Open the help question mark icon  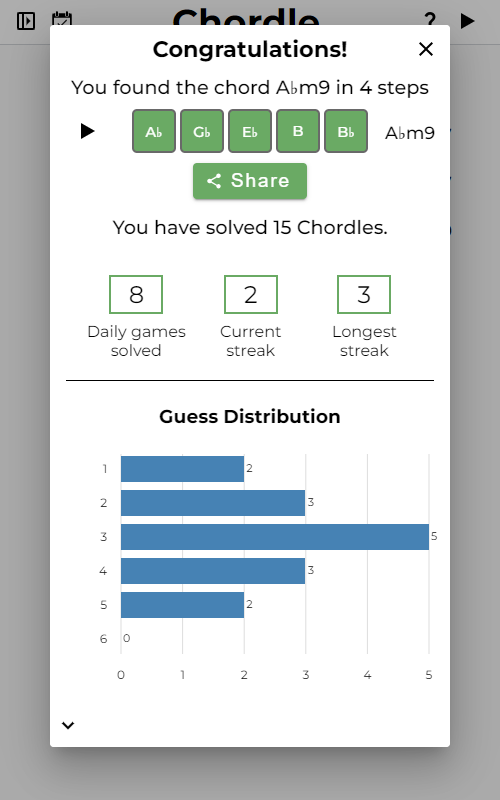[430, 19]
